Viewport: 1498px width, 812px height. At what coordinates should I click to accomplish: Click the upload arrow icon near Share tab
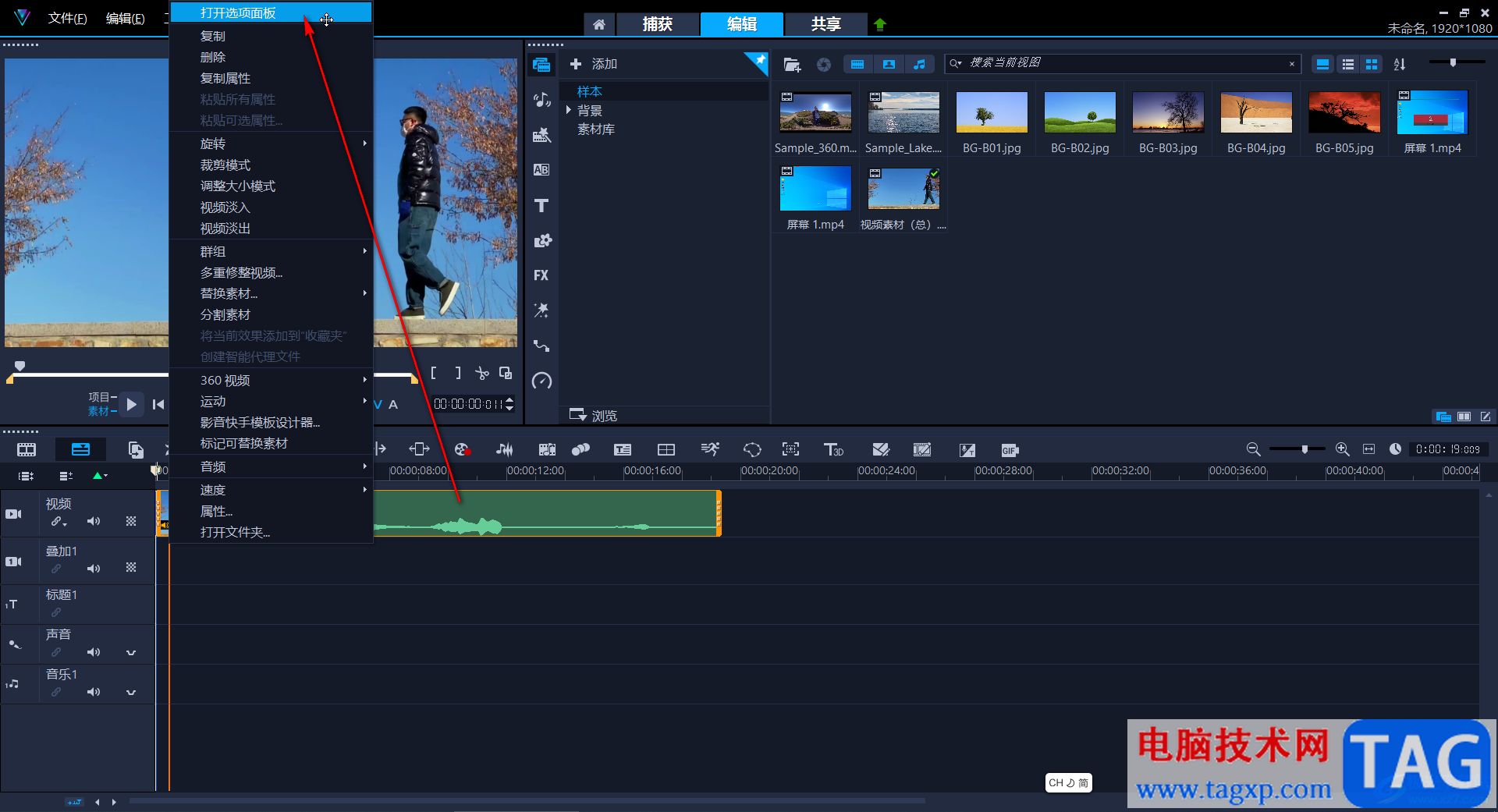click(x=880, y=24)
